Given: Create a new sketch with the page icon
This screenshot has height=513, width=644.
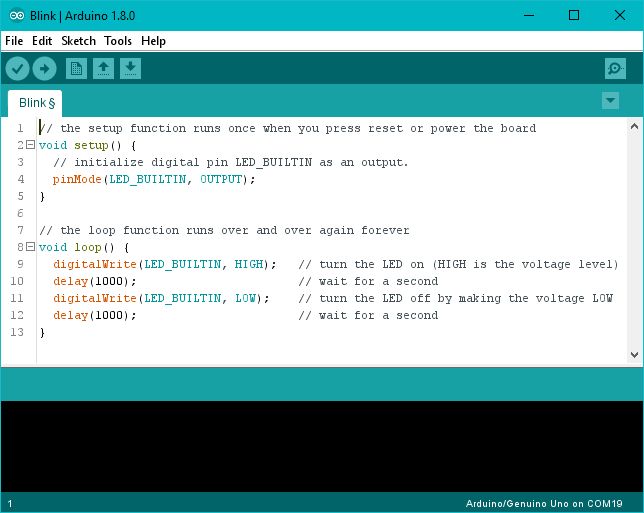Looking at the screenshot, I should pos(76,69).
